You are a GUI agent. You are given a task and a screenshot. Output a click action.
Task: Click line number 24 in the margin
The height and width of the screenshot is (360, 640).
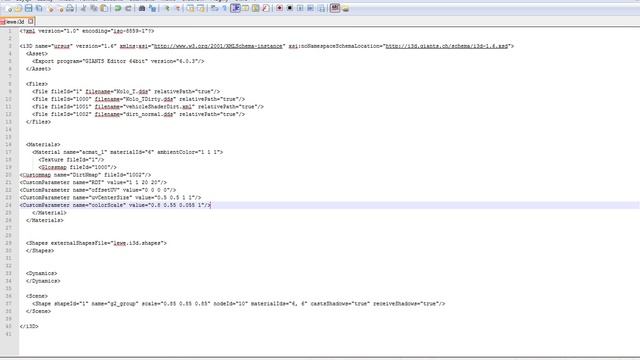coord(9,205)
